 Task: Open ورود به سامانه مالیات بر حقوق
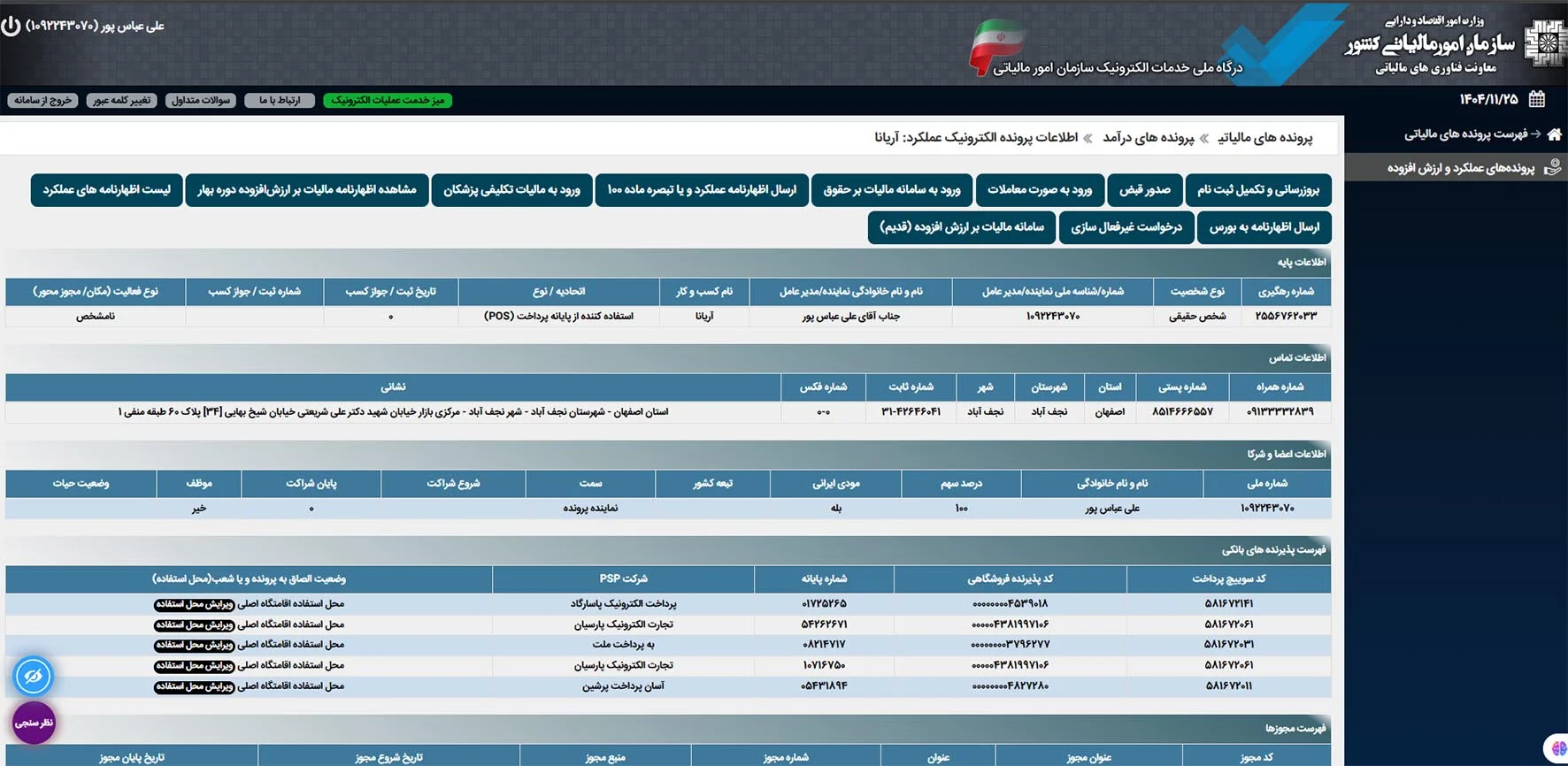point(892,190)
